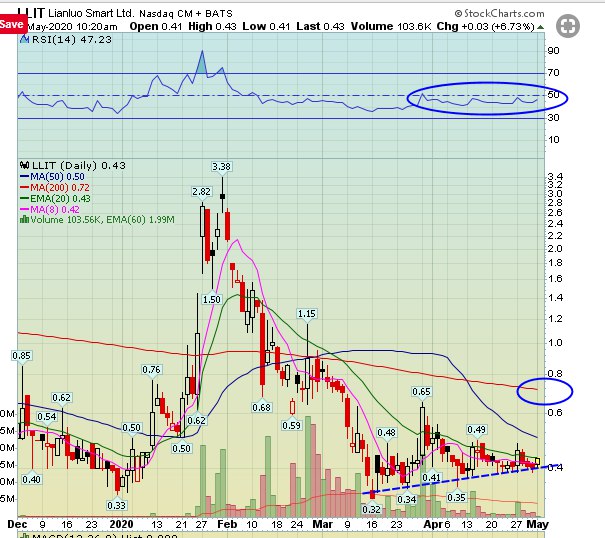Click the EMA(20) 0.43 legend entry
The image size is (605, 538).
pyautogui.click(x=56, y=198)
